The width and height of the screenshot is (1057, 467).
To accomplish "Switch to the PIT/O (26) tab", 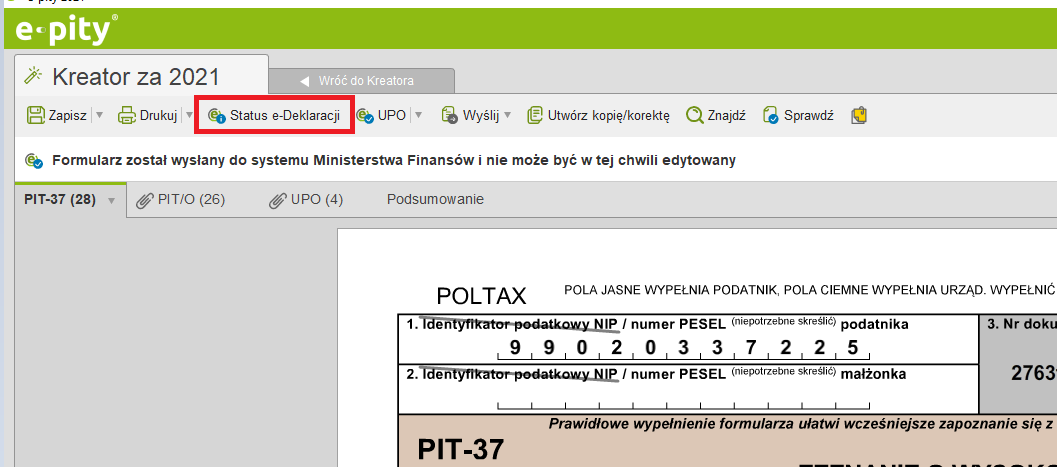I will 181,199.
